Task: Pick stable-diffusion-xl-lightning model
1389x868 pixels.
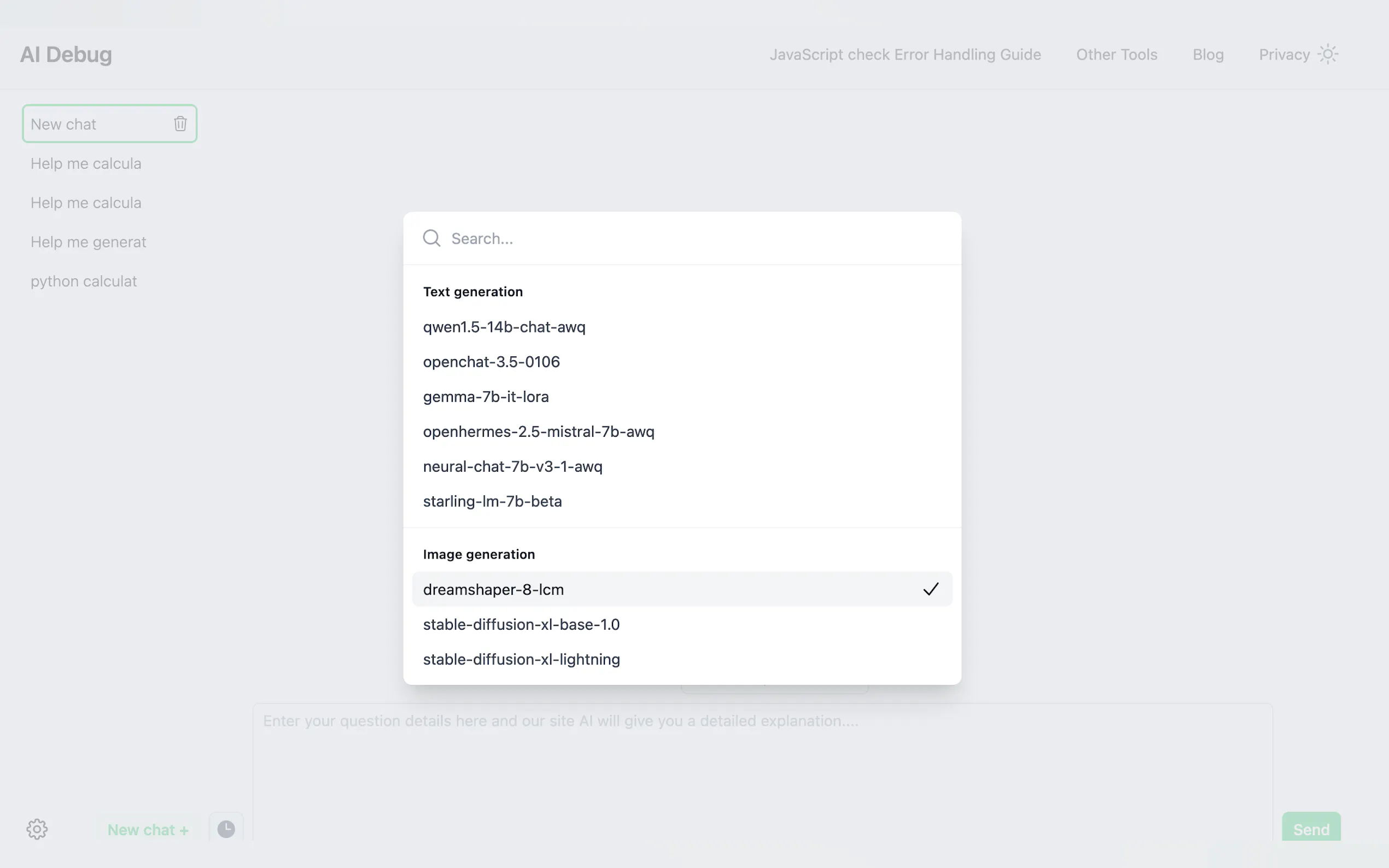Action: (x=521, y=659)
